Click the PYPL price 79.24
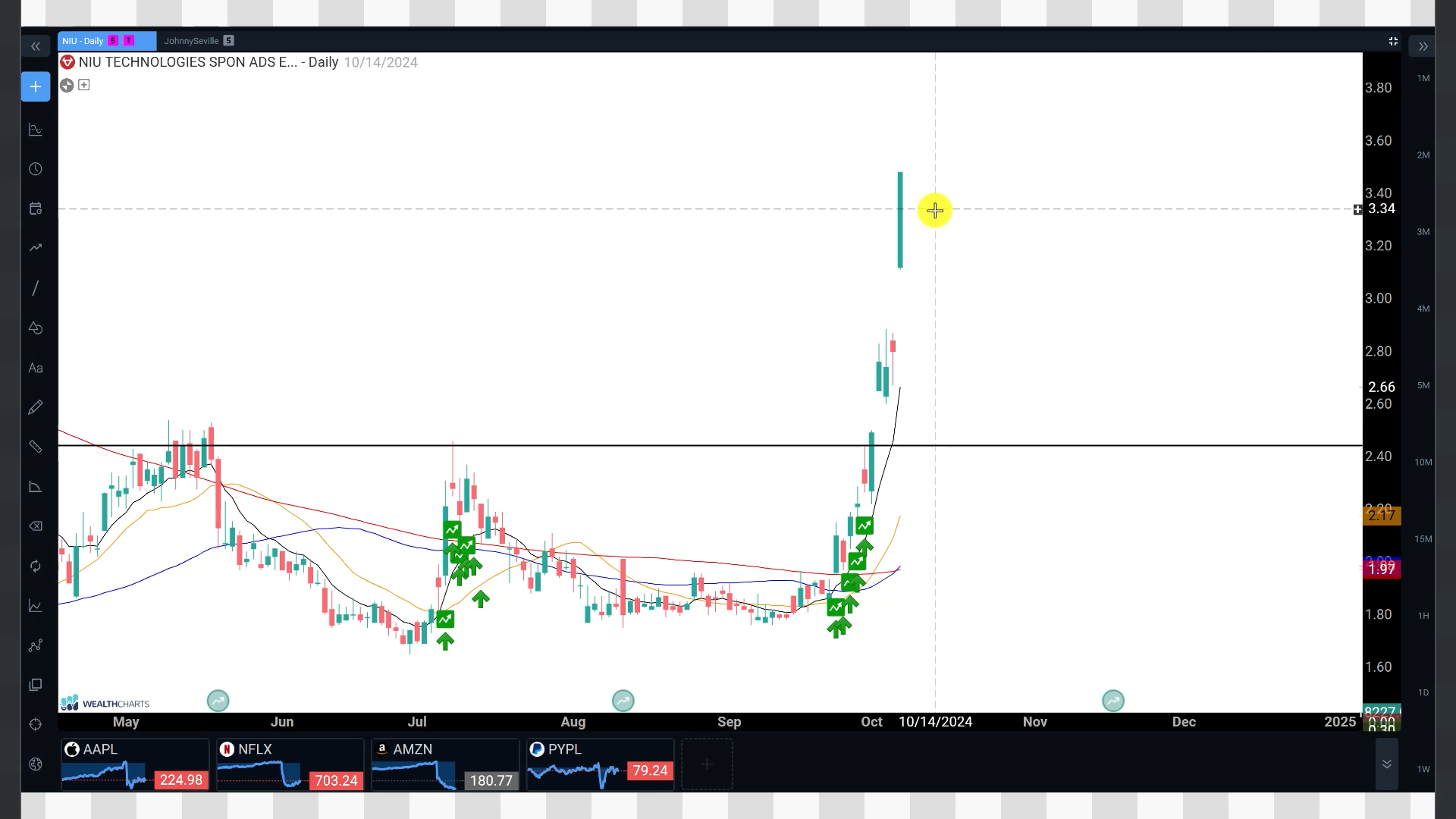 [x=650, y=771]
